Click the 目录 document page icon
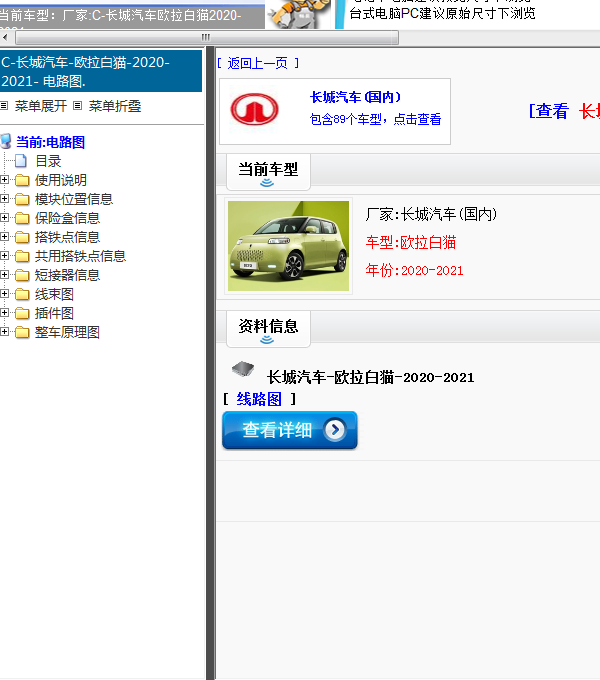600x680 pixels. [x=21, y=161]
